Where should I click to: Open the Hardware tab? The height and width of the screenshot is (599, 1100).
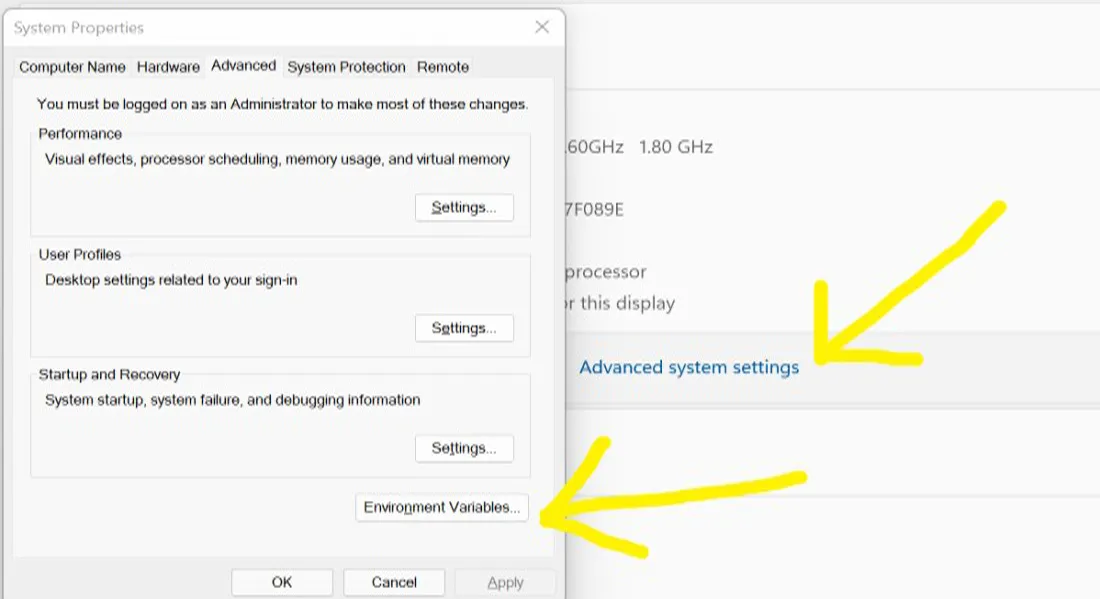pos(168,67)
